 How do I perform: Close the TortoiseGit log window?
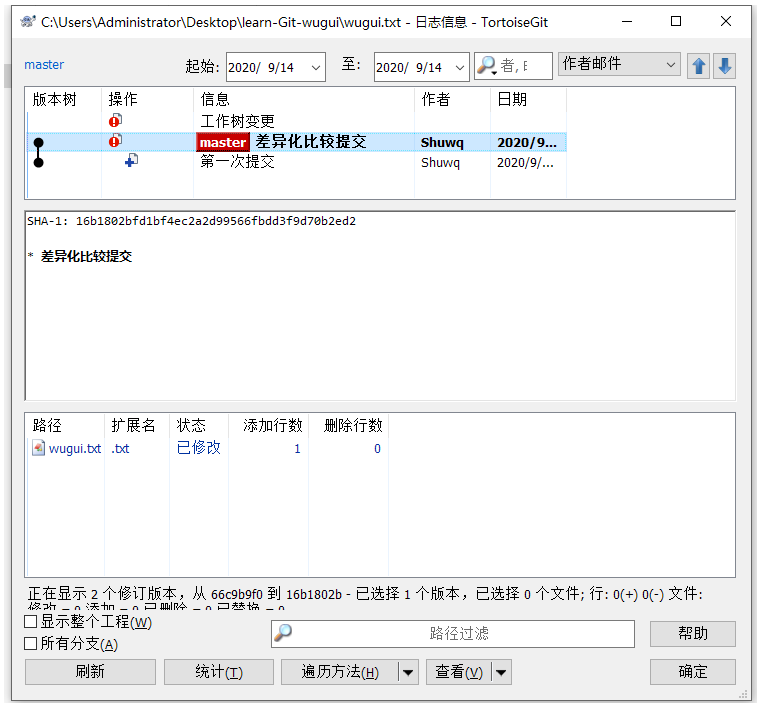point(726,21)
